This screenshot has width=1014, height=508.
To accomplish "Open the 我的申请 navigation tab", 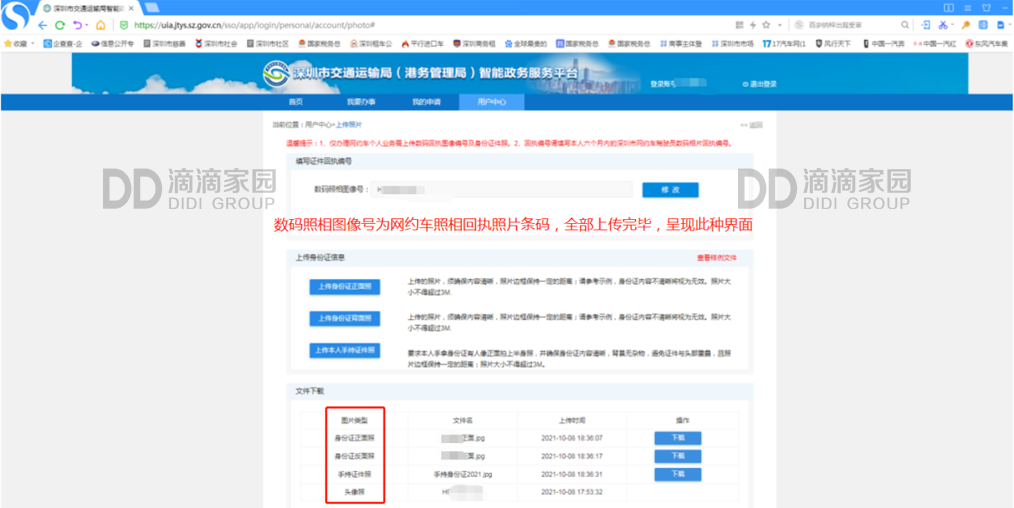I will coord(426,102).
